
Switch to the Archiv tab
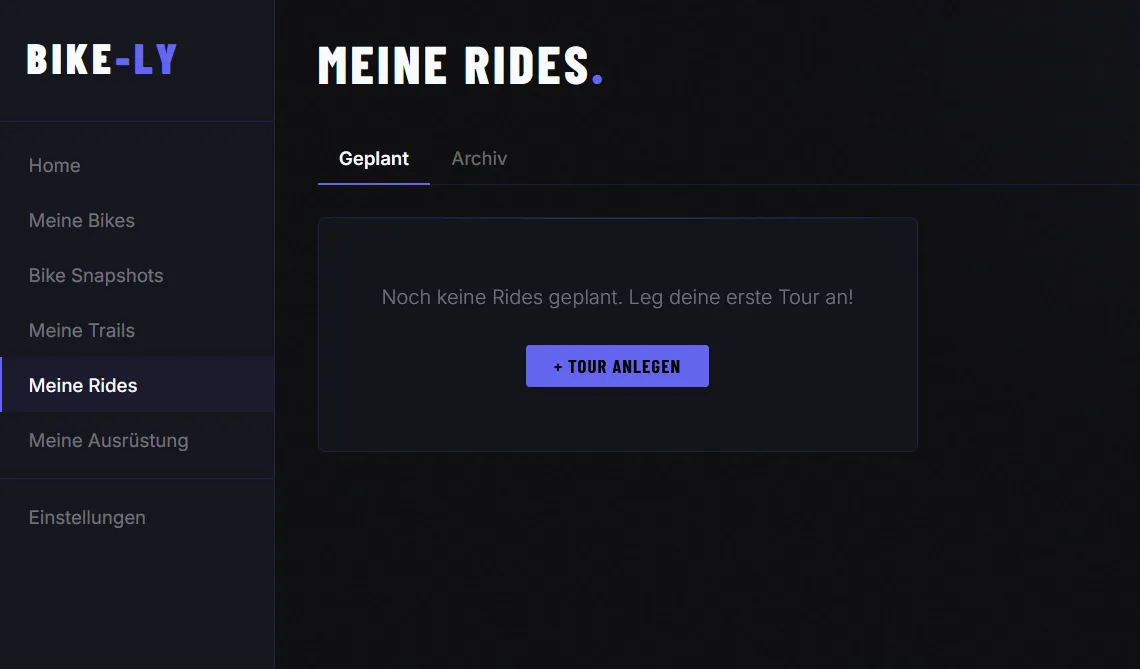(x=479, y=158)
